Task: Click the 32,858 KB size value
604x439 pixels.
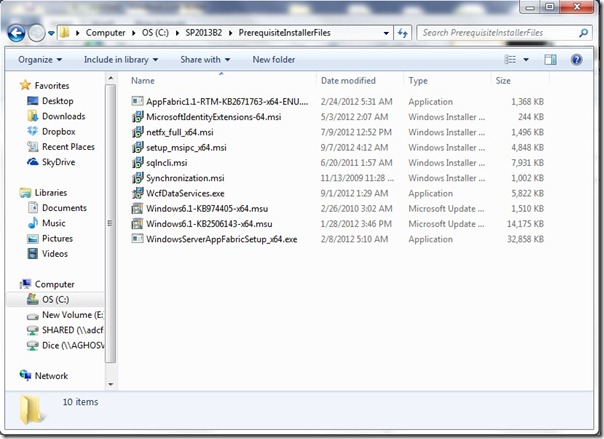Action: click(525, 239)
